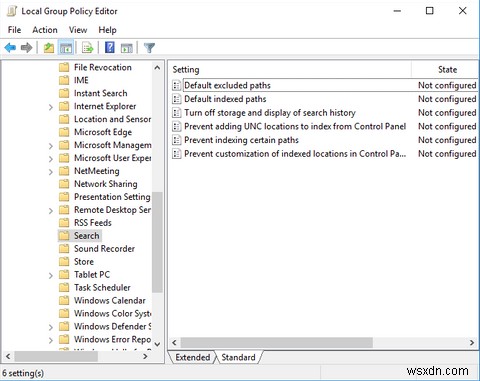Click tree pane scroll down arrow

157,344
